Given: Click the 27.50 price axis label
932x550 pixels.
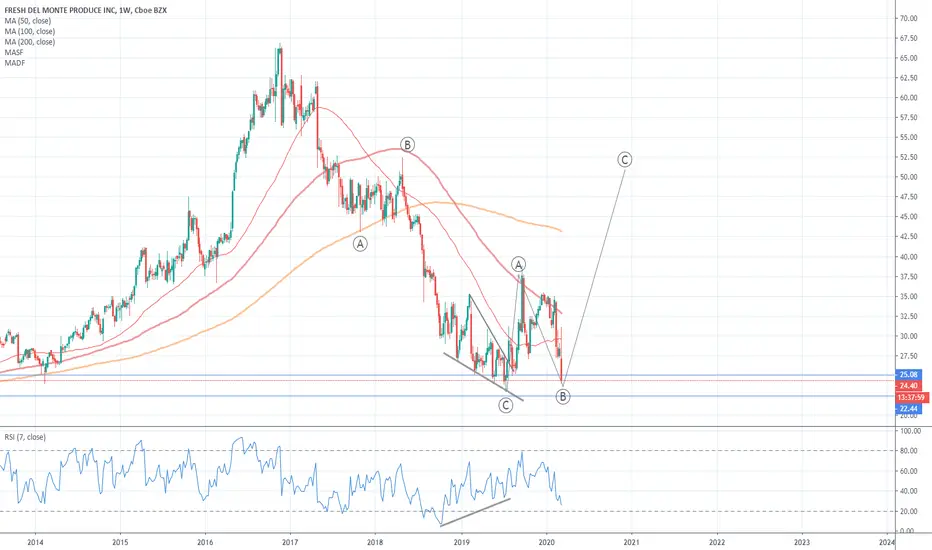Looking at the screenshot, I should click(908, 356).
